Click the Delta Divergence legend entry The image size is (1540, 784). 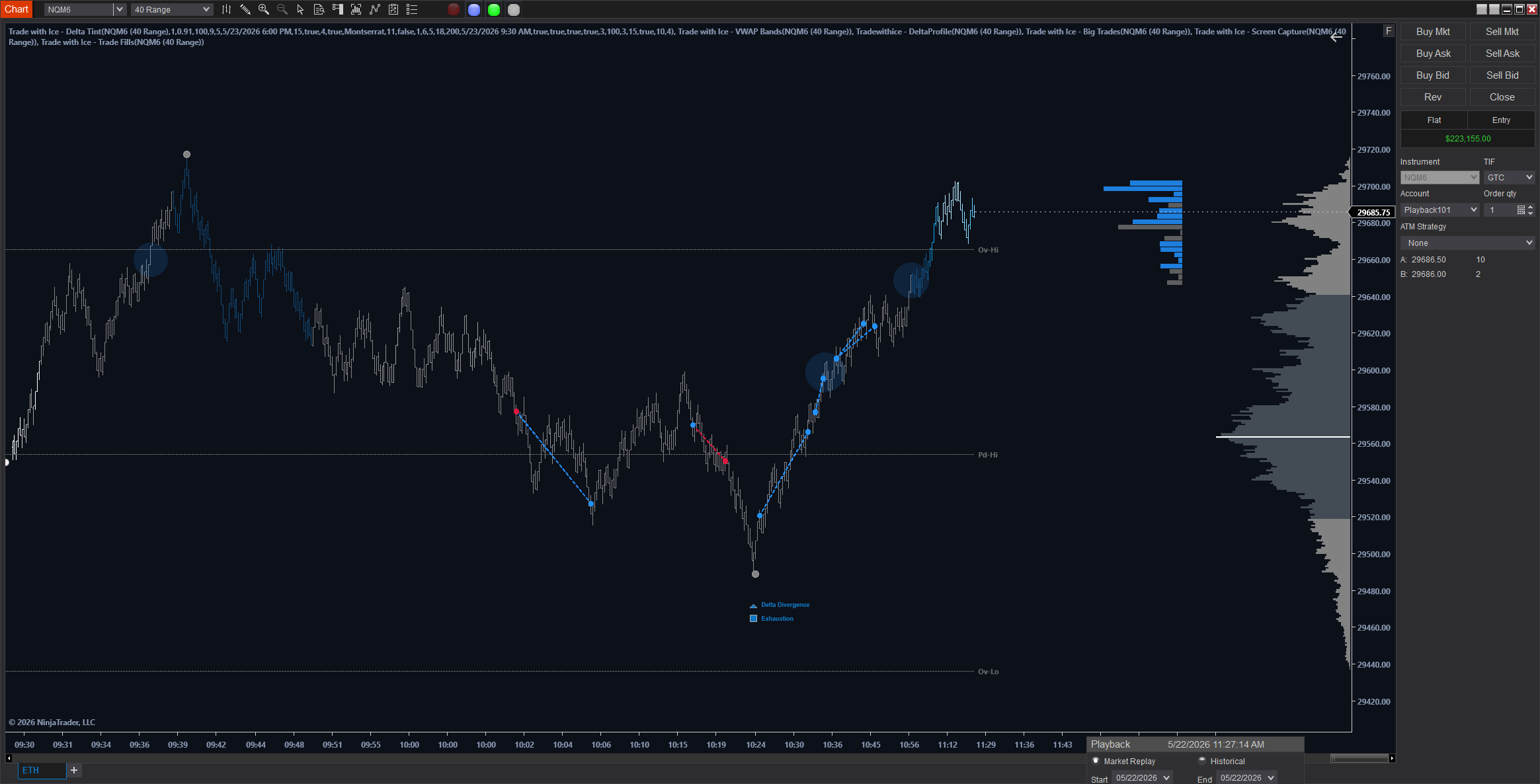[780, 605]
